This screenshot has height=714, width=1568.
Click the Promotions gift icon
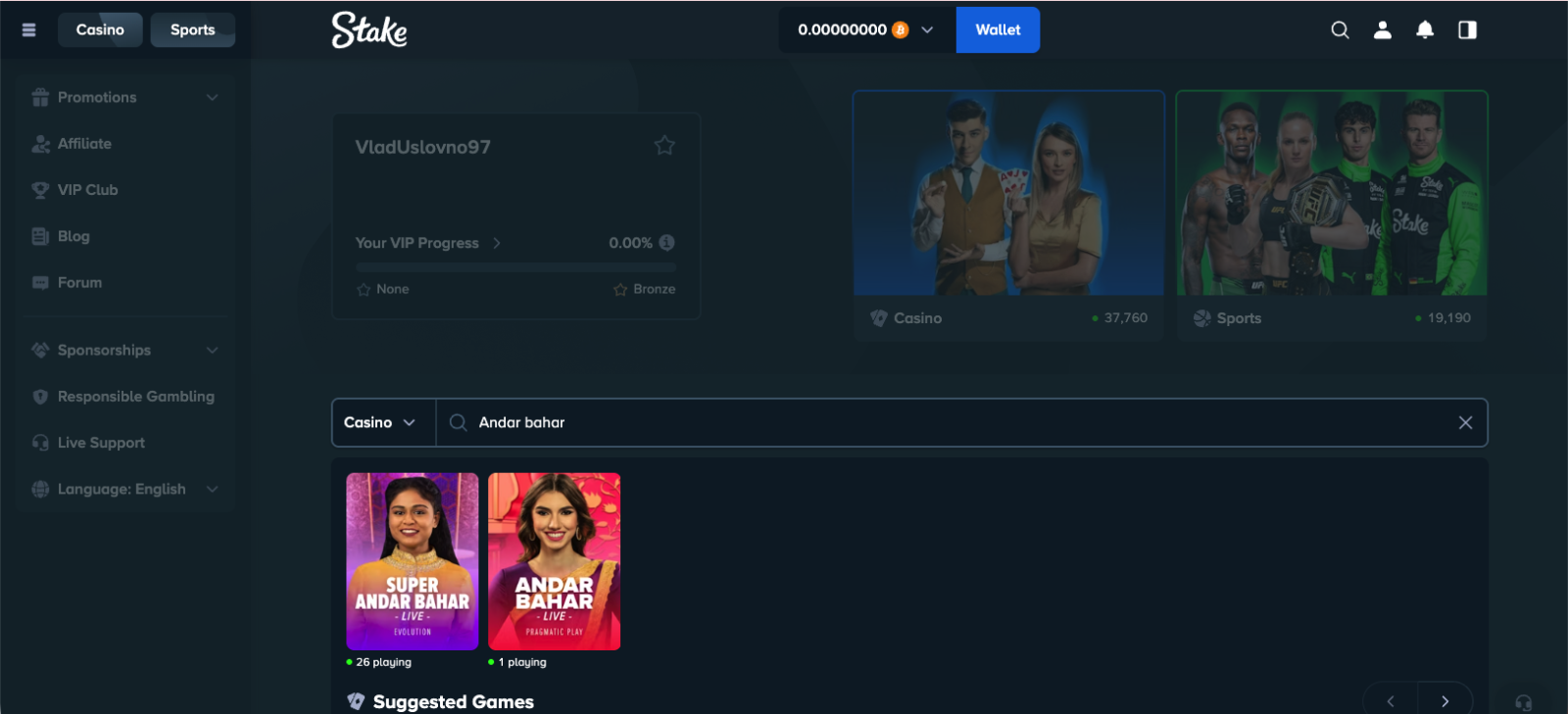[x=40, y=97]
